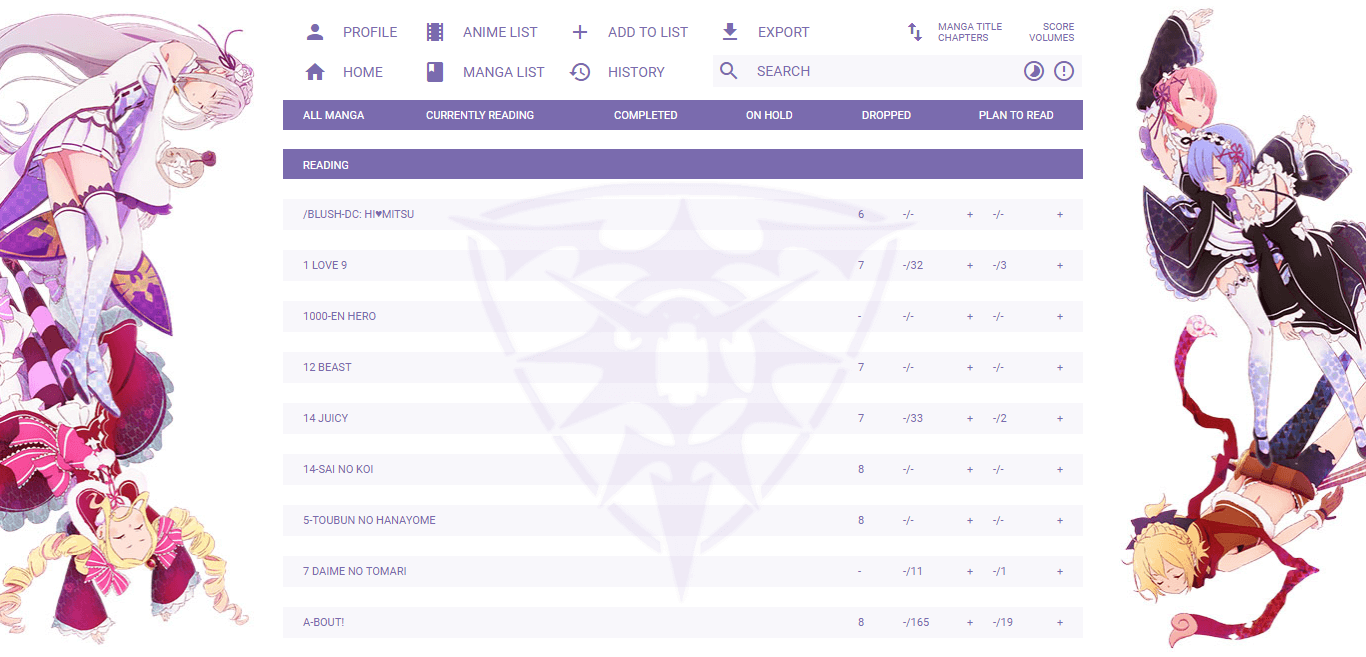Click the Add to List plus icon
The height and width of the screenshot is (657, 1366).
pyautogui.click(x=580, y=32)
